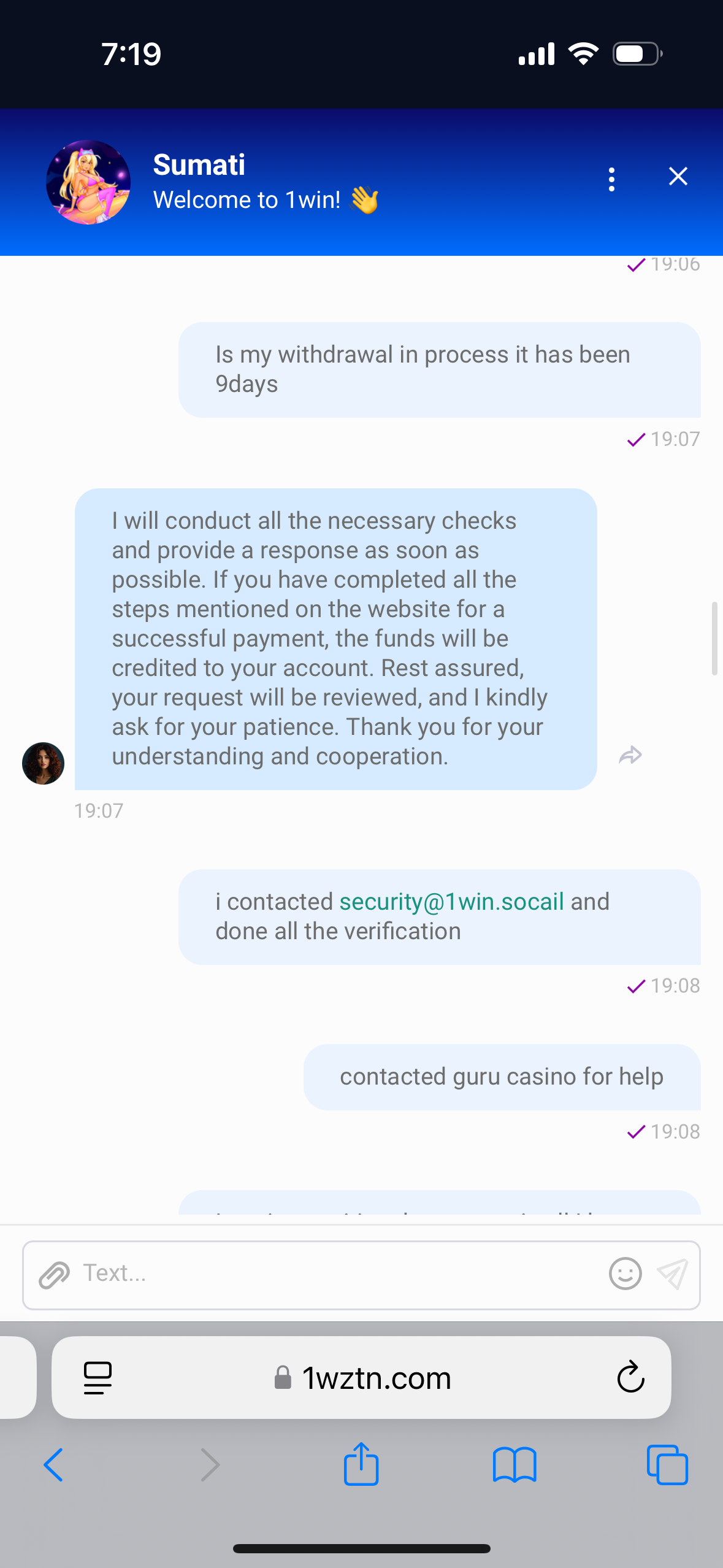Click the paperclip attachment icon
The width and height of the screenshot is (723, 1568).
(55, 1275)
